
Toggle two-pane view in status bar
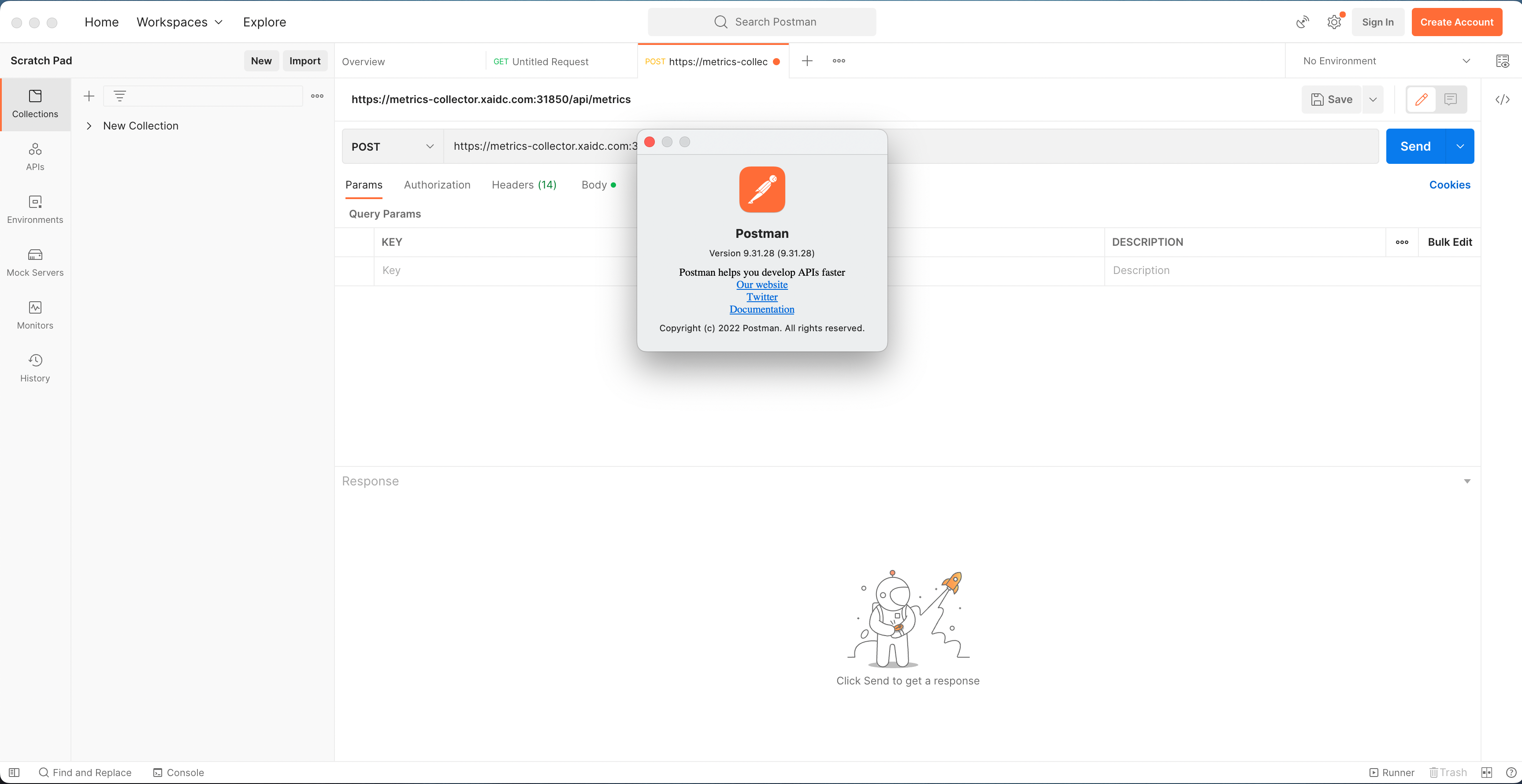(x=1487, y=772)
